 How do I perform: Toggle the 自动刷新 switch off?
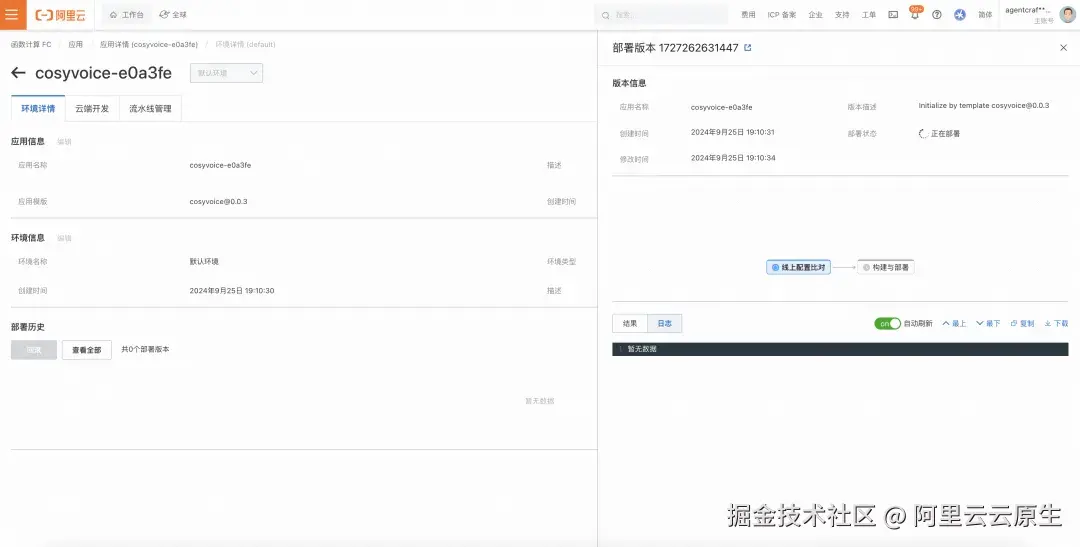click(887, 323)
